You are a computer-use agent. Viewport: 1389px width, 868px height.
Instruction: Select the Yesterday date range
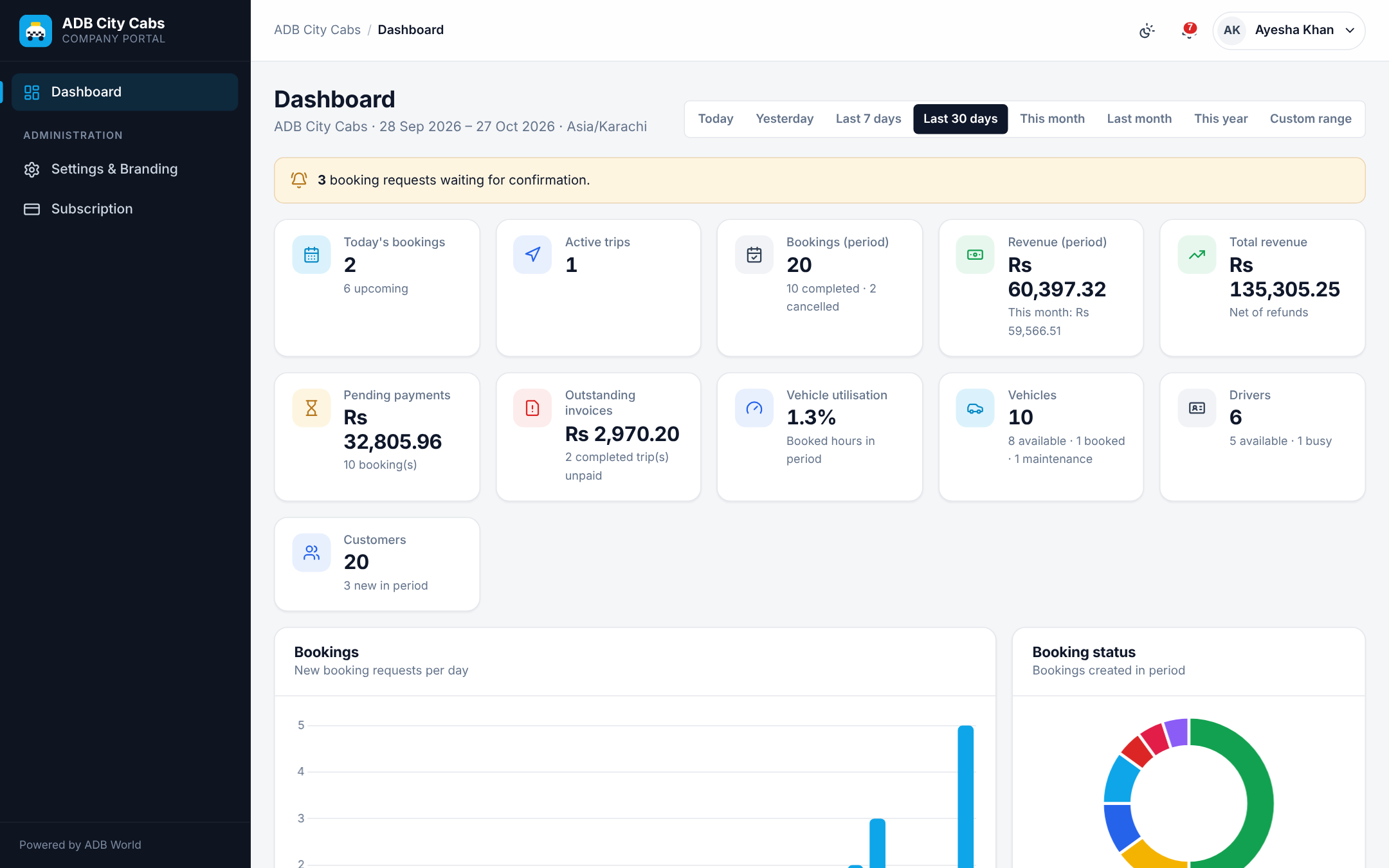click(785, 119)
